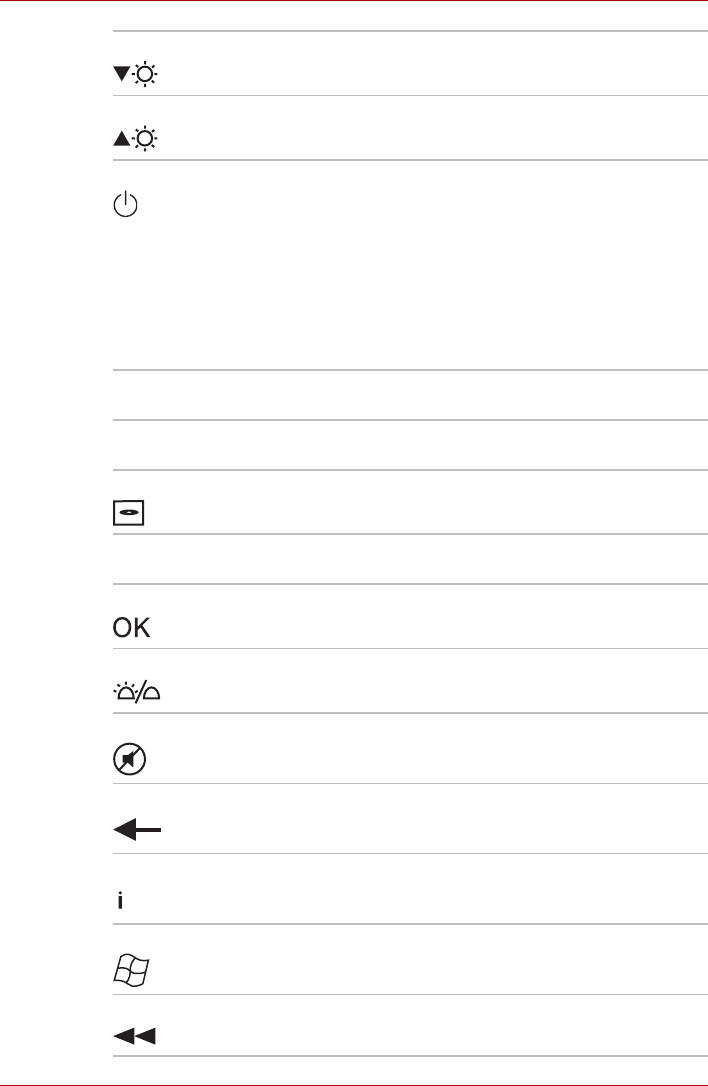
Task: Select the sun symbol in brightness down icon
Action: pyautogui.click(x=145, y=74)
